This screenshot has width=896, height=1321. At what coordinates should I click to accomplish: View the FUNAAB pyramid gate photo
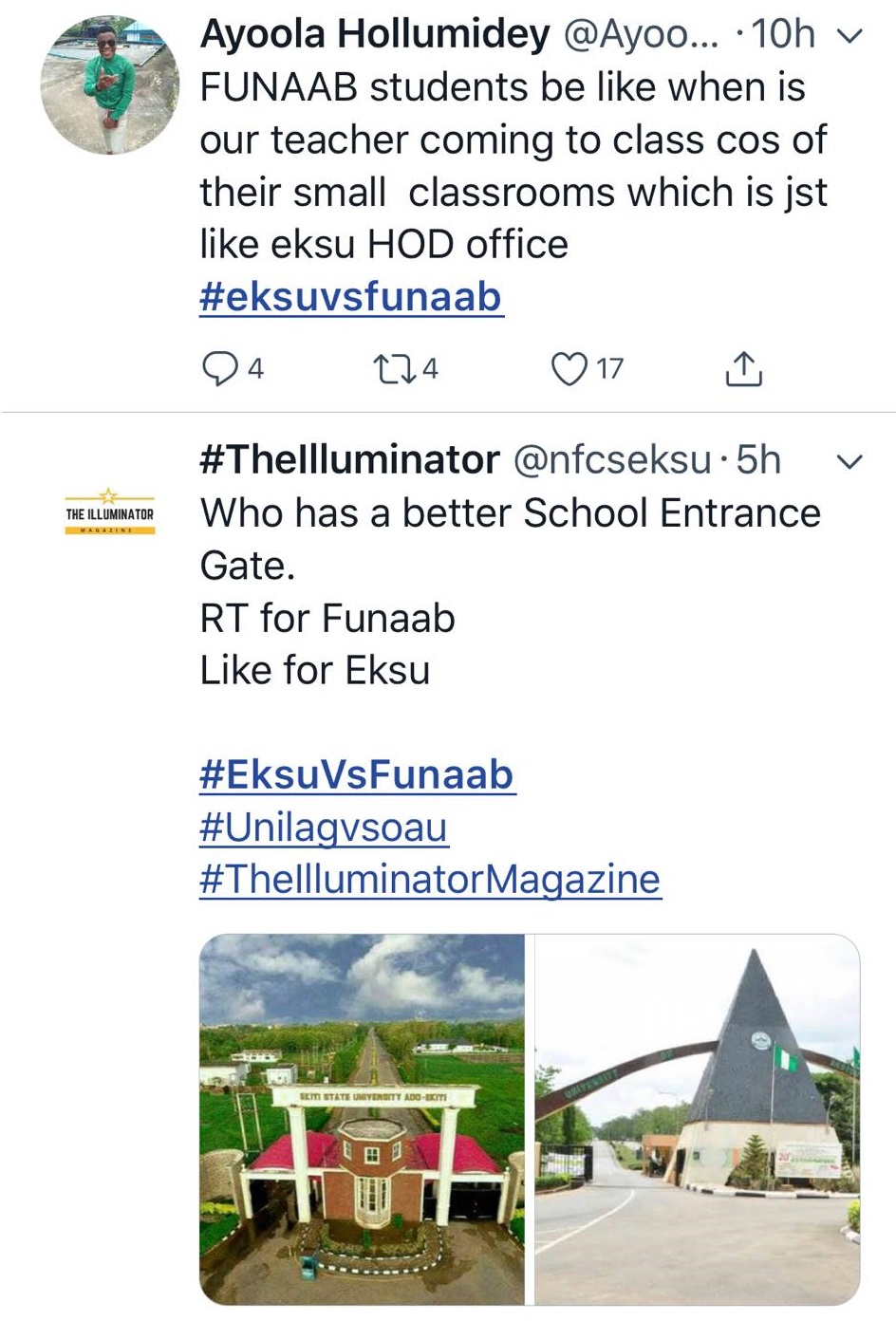tap(698, 1120)
